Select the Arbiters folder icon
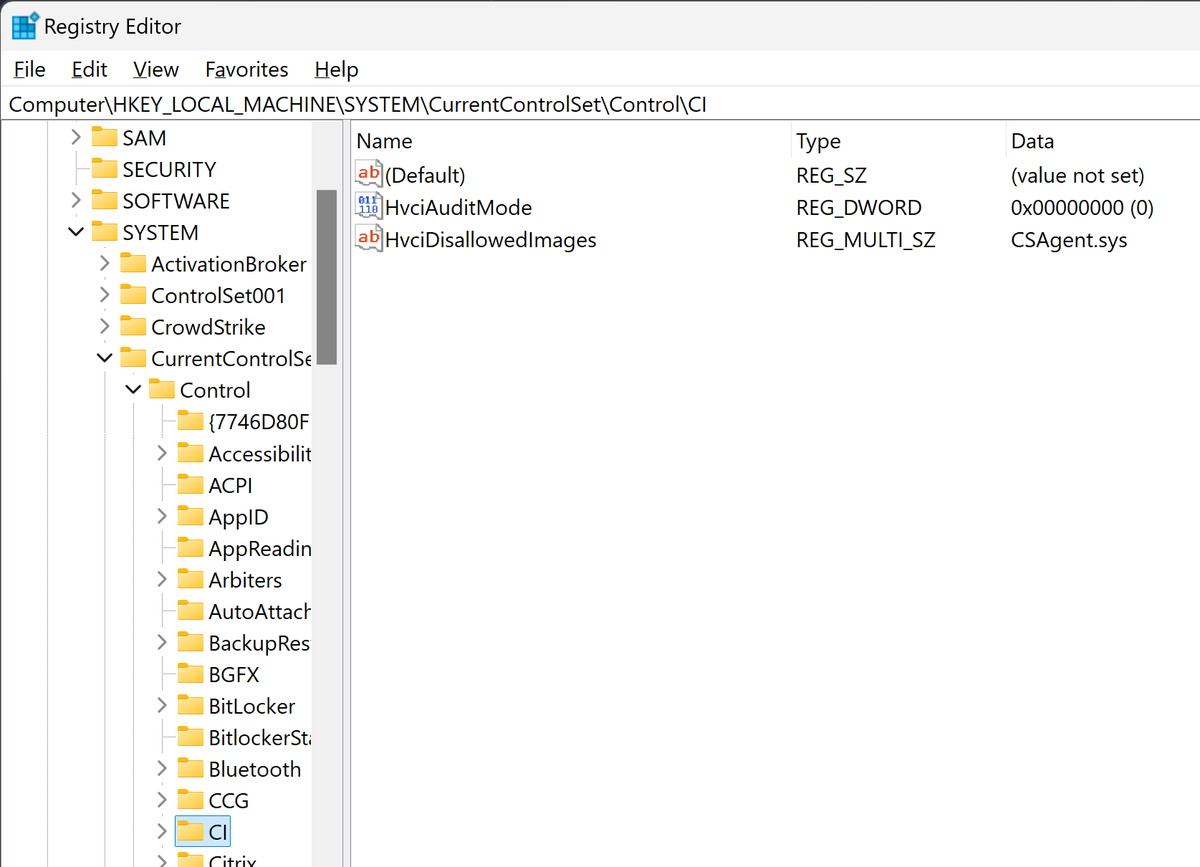Screen dimensions: 1200x867 pos(191,580)
